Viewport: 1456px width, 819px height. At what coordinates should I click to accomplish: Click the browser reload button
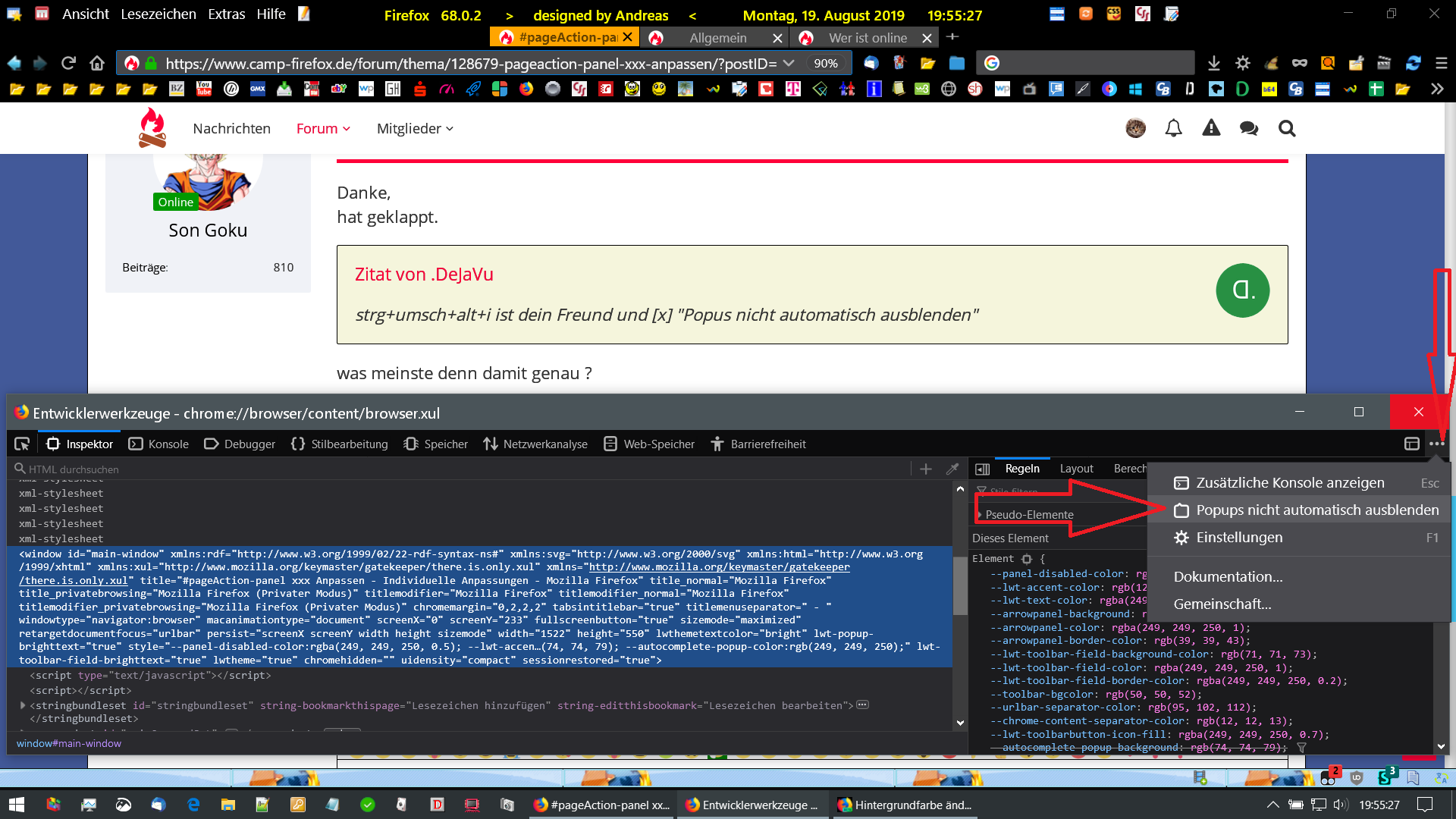[68, 64]
